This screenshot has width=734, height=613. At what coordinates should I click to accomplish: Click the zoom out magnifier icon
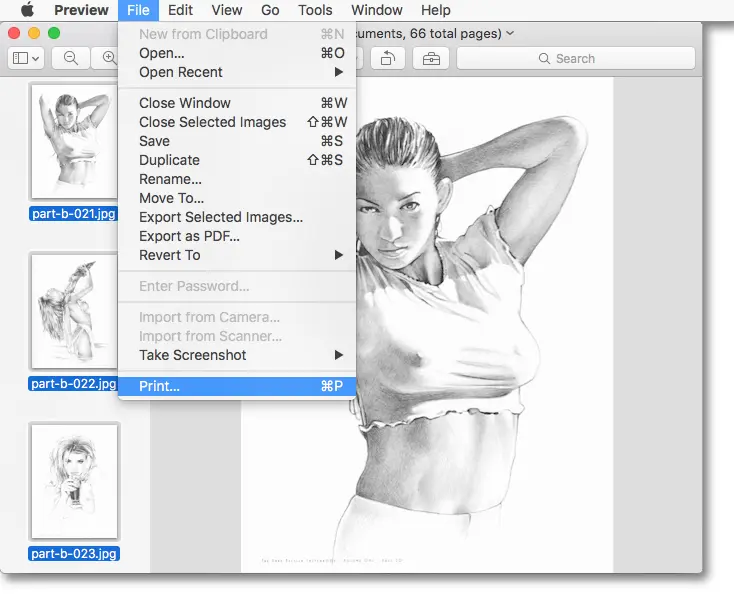coord(71,58)
